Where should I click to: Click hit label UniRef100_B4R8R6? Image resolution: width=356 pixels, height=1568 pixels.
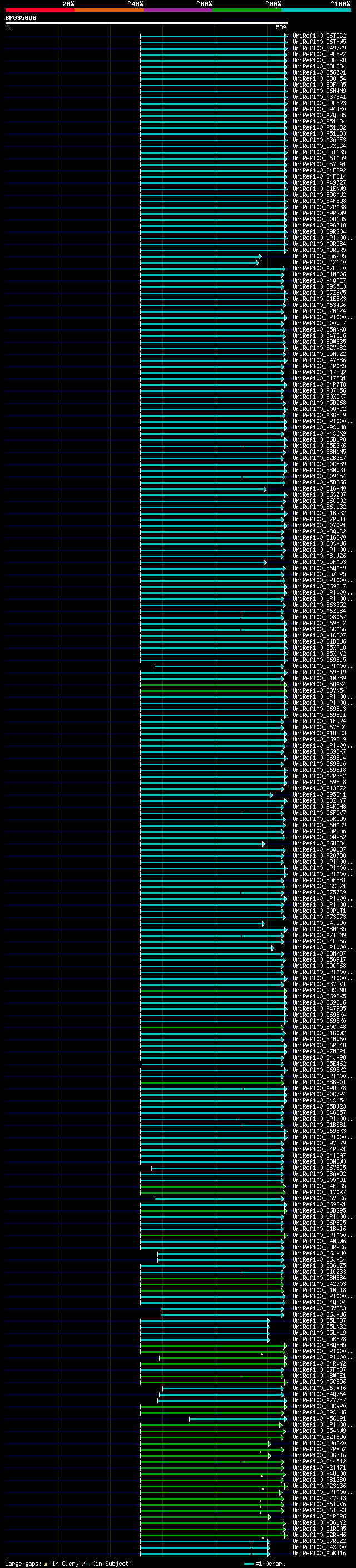coord(319,1516)
